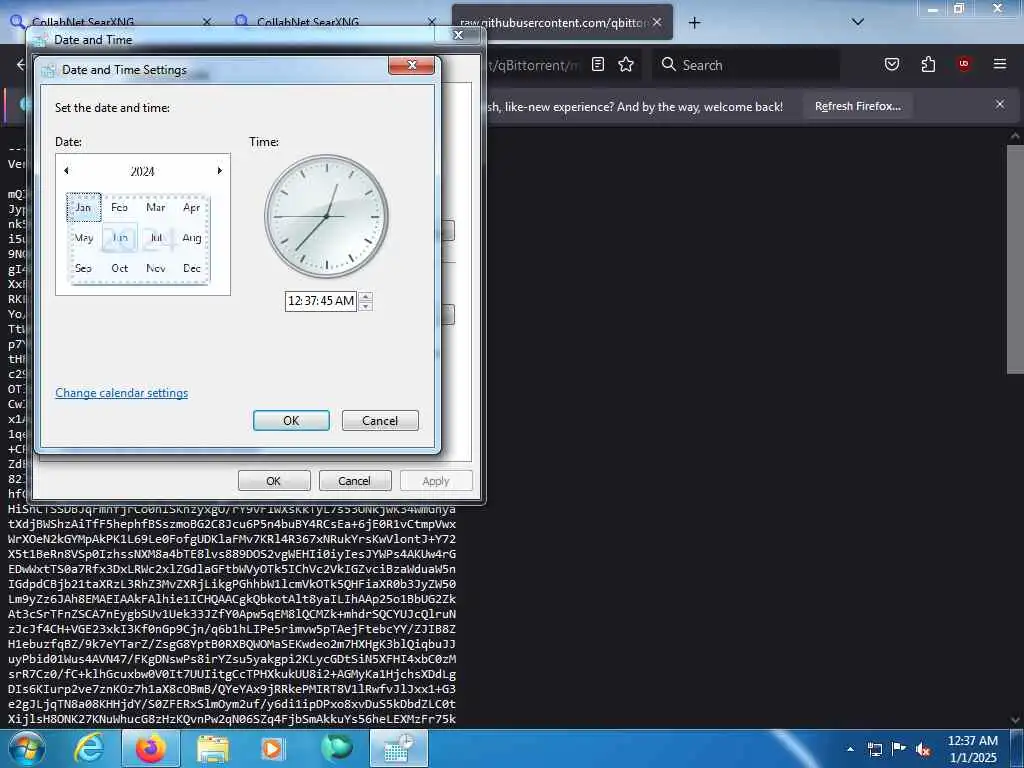
Task: Select Feb in the month calendar
Action: click(x=120, y=208)
